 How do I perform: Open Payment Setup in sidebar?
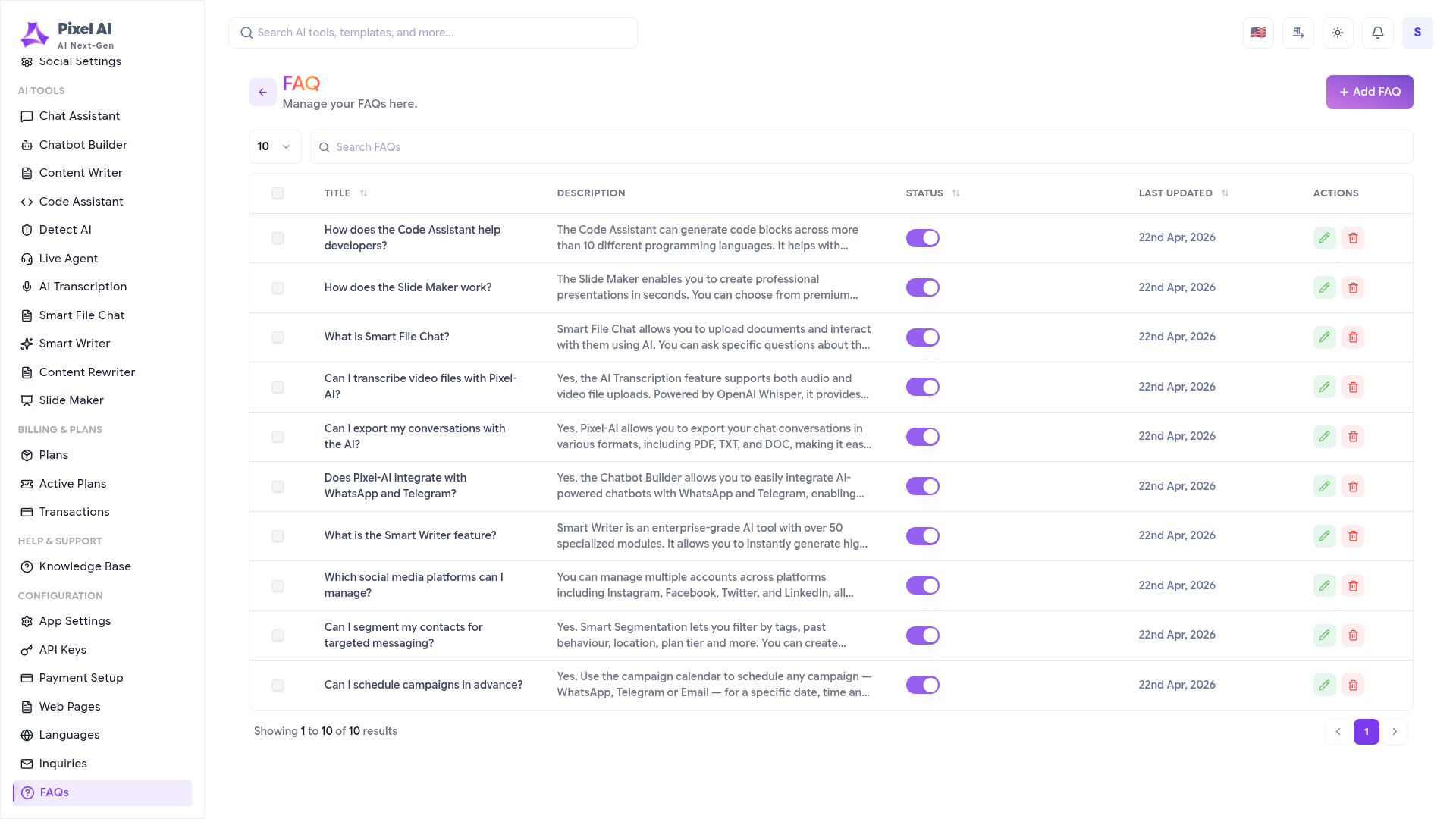tap(102, 678)
